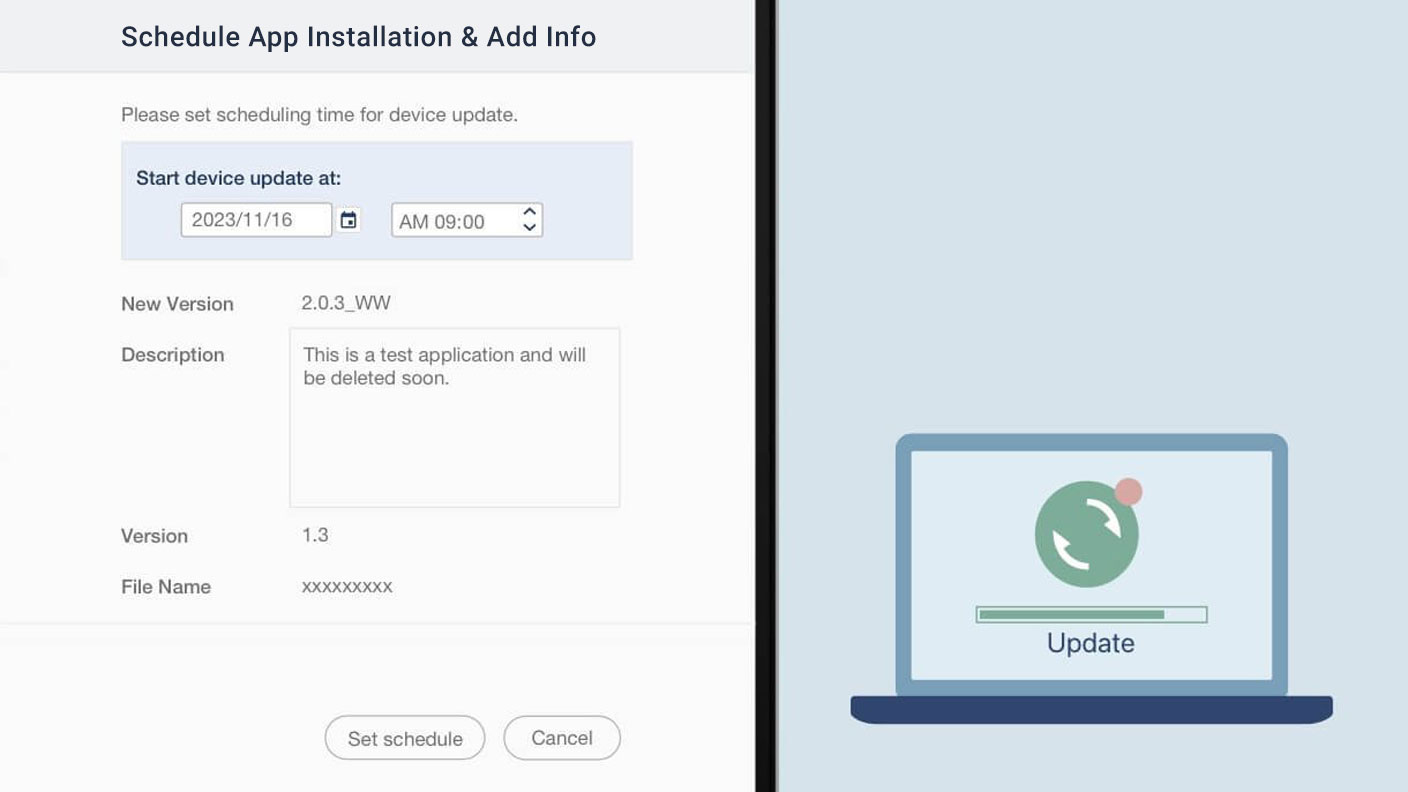Click the scheduling time instruction text
Viewport: 1408px width, 792px height.
(x=319, y=115)
